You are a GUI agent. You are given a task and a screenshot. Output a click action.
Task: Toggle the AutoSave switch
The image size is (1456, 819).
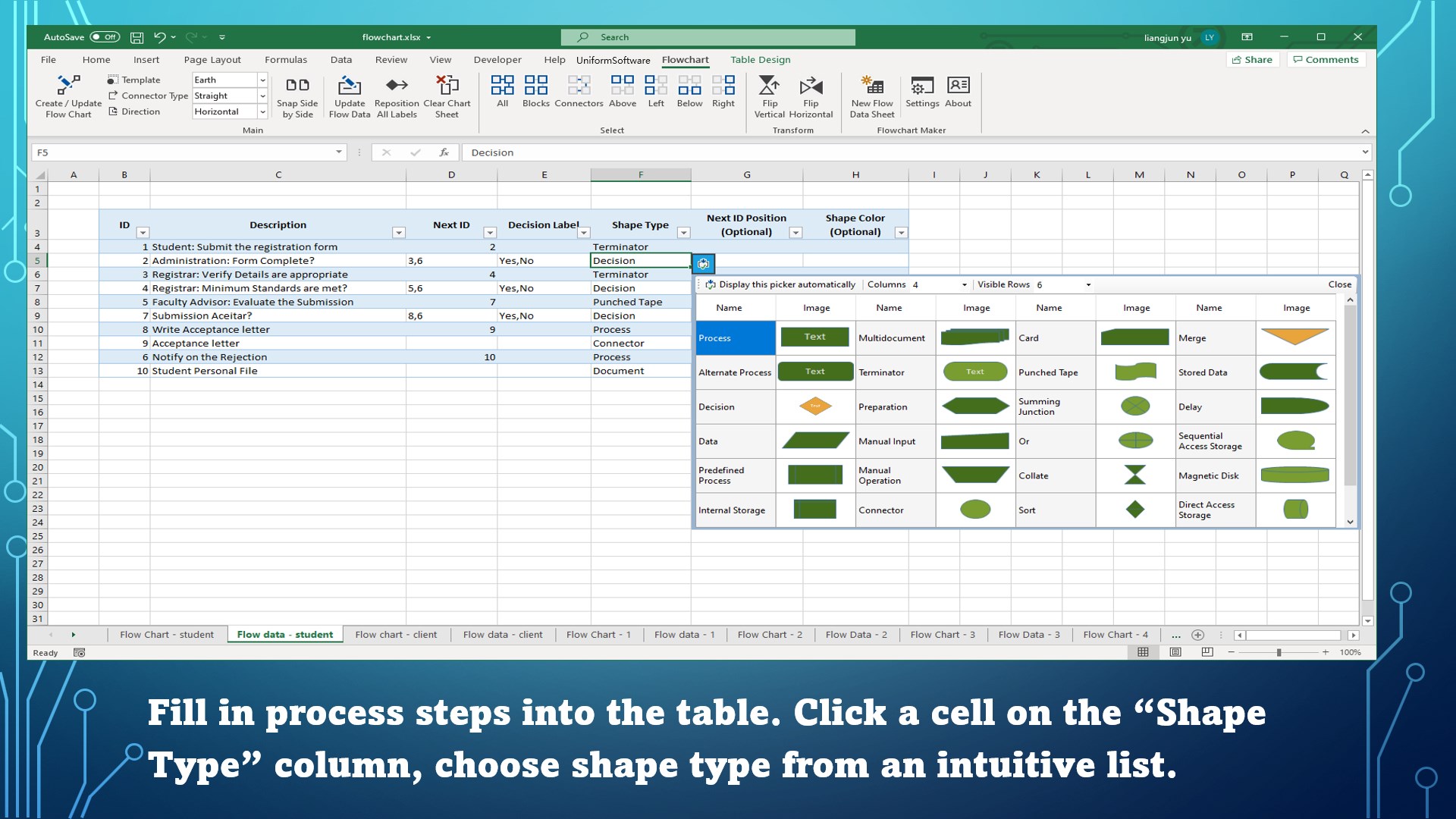(x=105, y=37)
